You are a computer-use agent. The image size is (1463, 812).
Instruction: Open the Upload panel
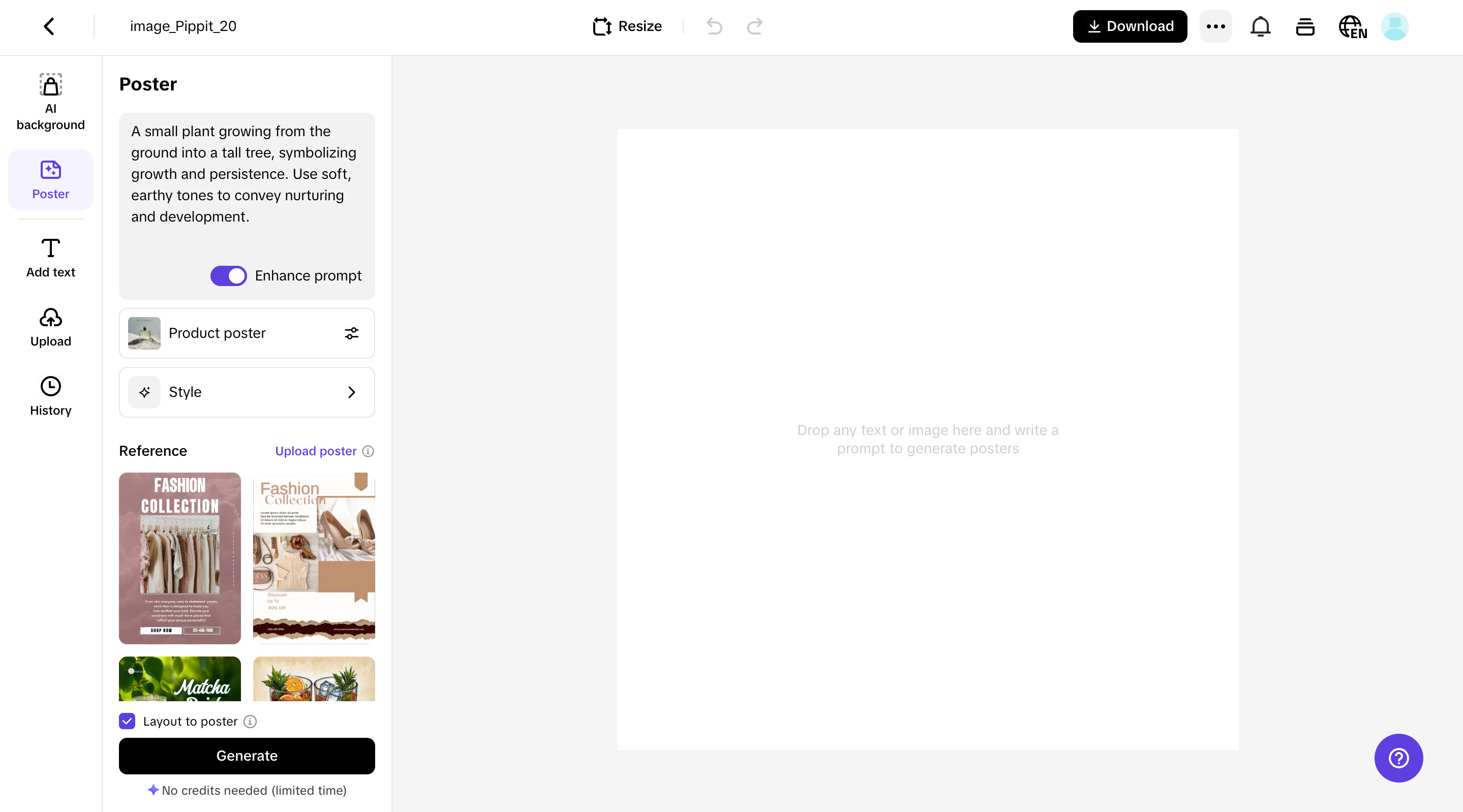point(50,327)
